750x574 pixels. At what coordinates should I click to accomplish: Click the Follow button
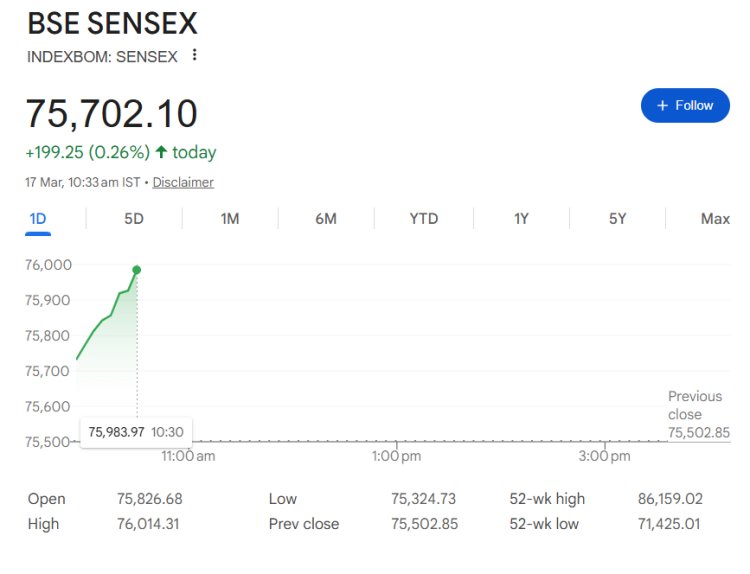tap(685, 105)
